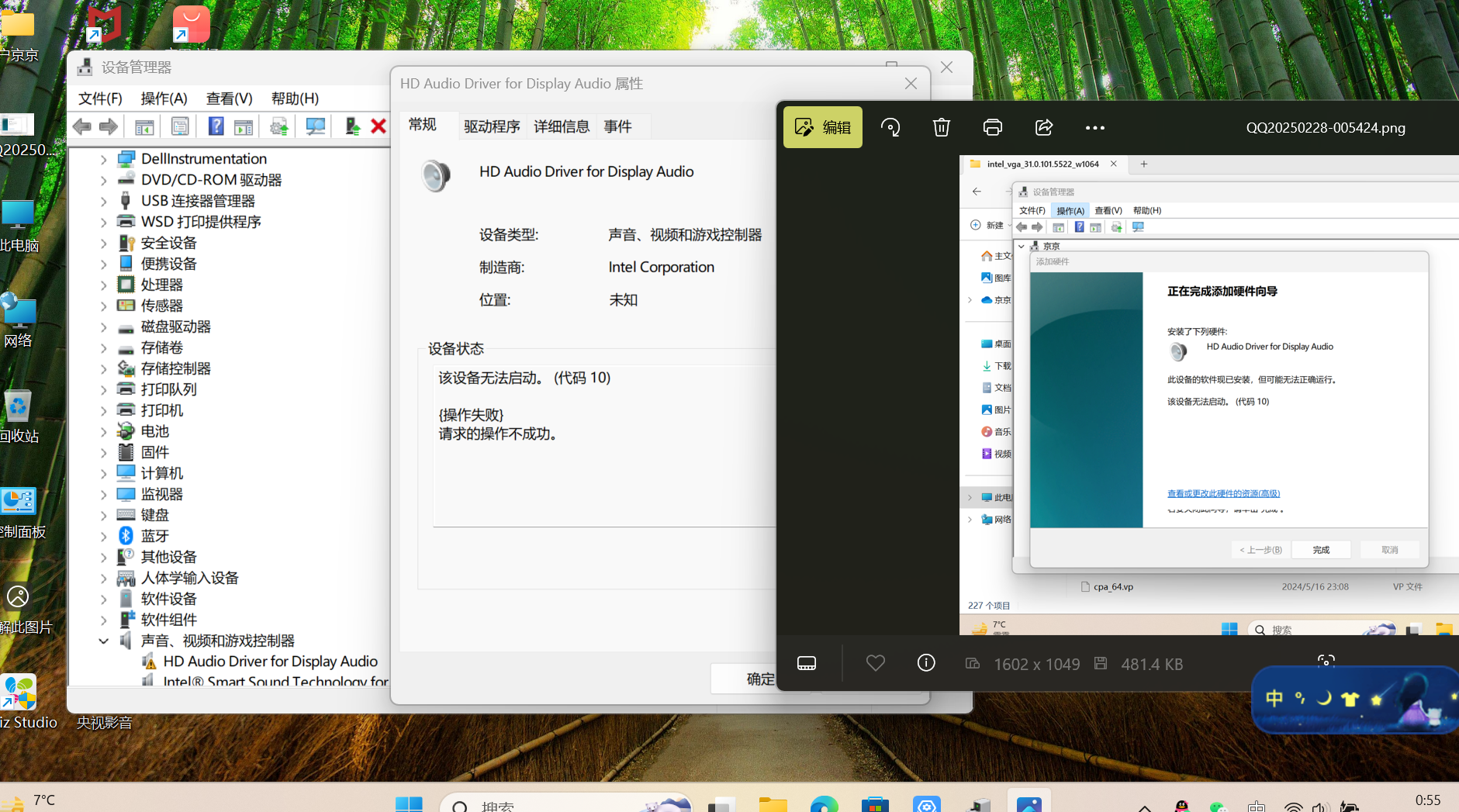Click the trash delete icon in photo viewer
1459x812 pixels.
[x=942, y=127]
